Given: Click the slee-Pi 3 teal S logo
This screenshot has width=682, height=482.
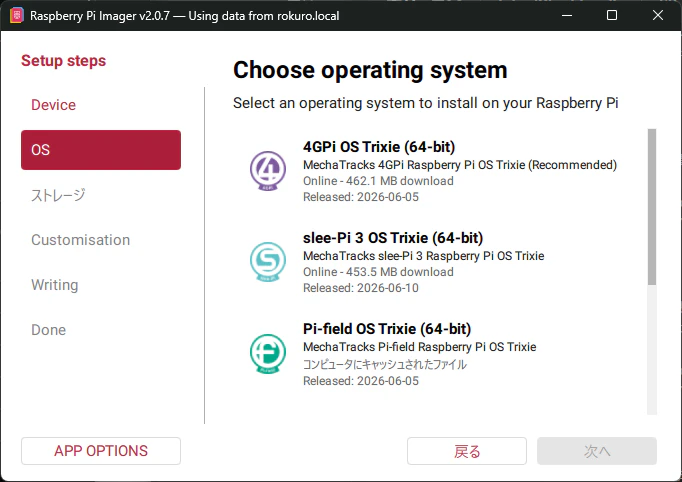Looking at the screenshot, I should point(268,262).
